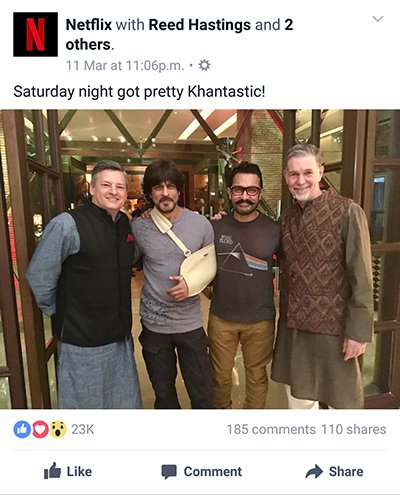View the 110 shares list
The height and width of the screenshot is (495, 400).
(x=353, y=429)
